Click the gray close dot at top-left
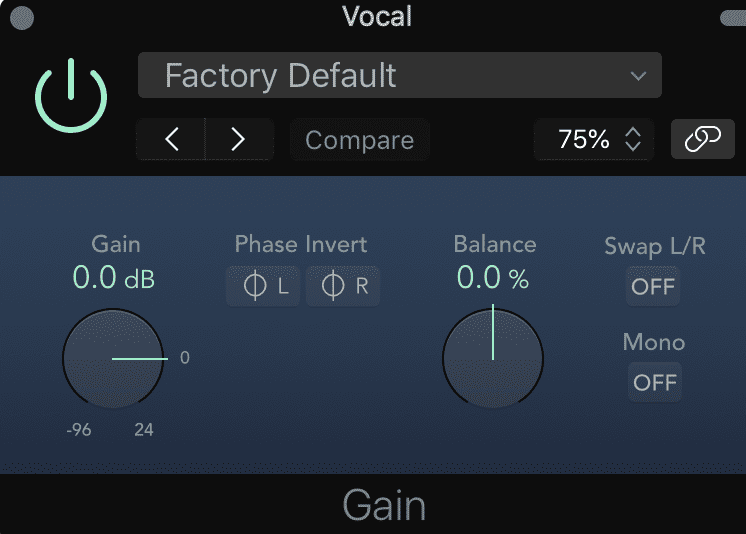Screen dimensions: 746x534 click(20, 17)
